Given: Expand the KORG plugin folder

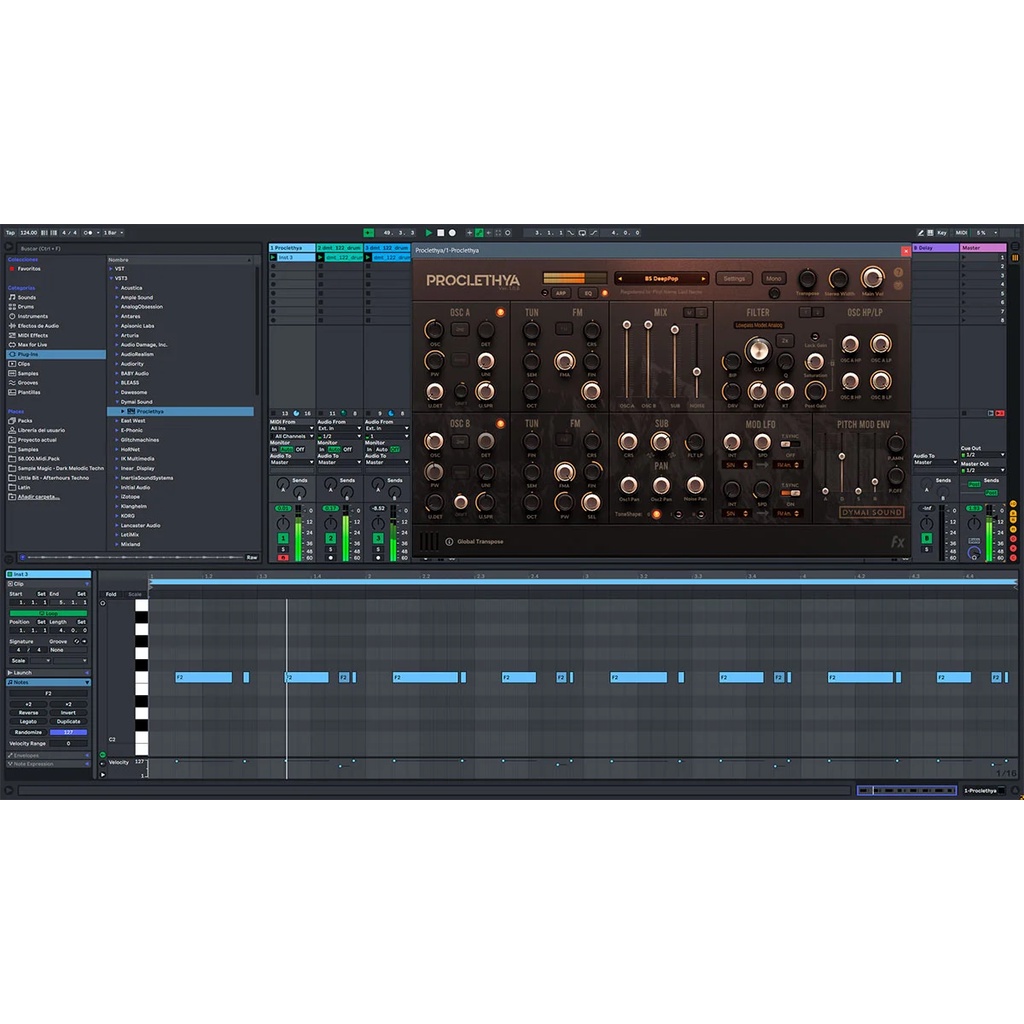Looking at the screenshot, I should click(117, 516).
